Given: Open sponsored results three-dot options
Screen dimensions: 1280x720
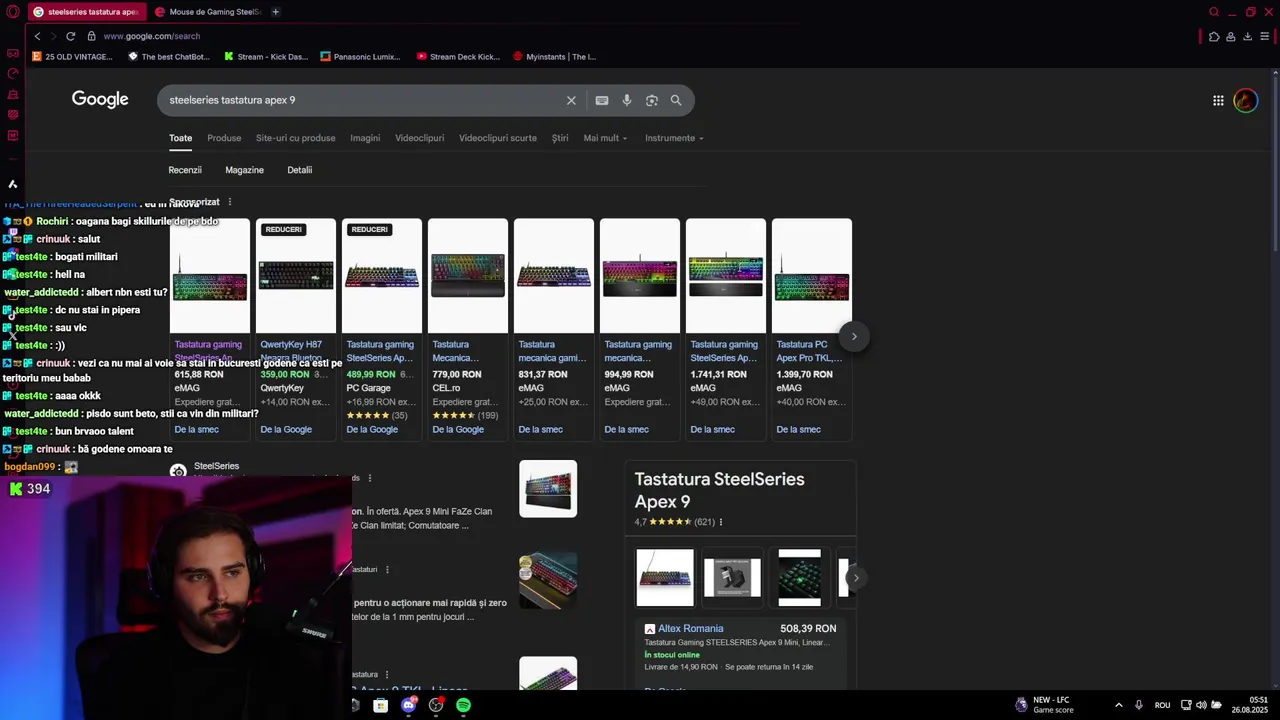Looking at the screenshot, I should pyautogui.click(x=229, y=202).
